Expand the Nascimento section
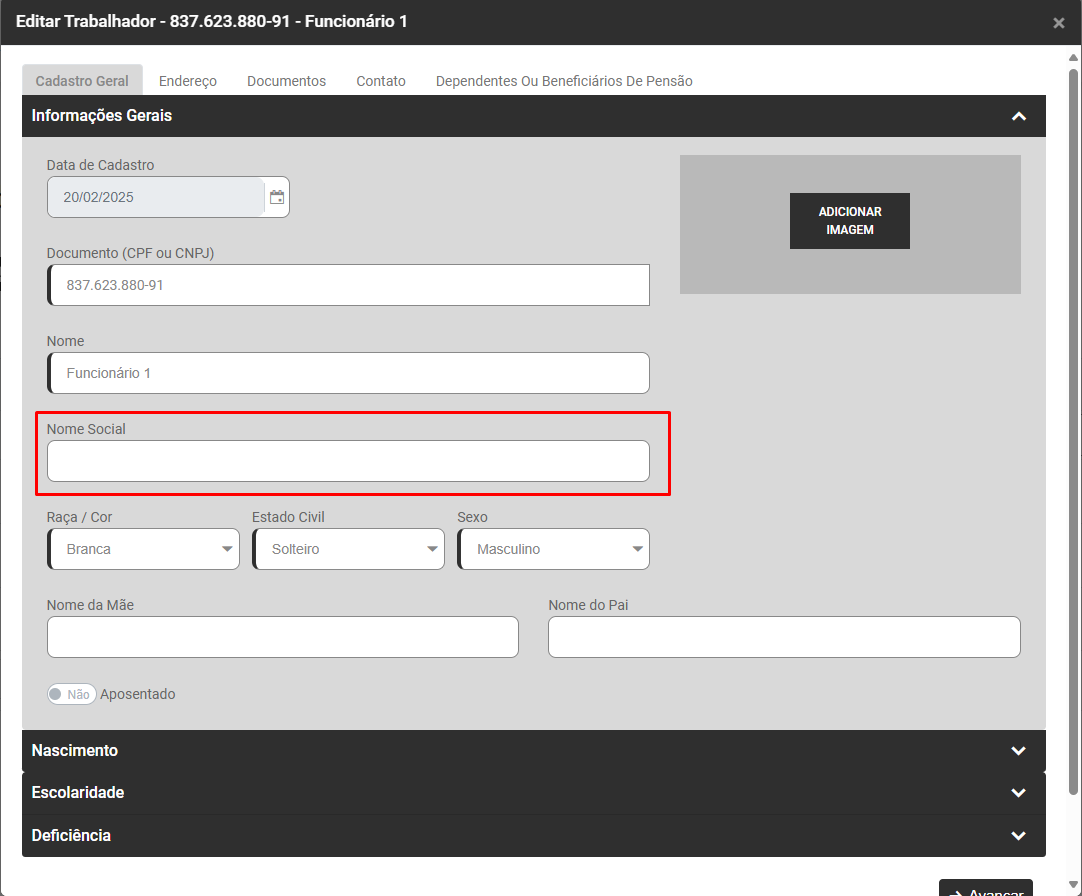This screenshot has height=896, width=1082. pyautogui.click(x=1018, y=751)
